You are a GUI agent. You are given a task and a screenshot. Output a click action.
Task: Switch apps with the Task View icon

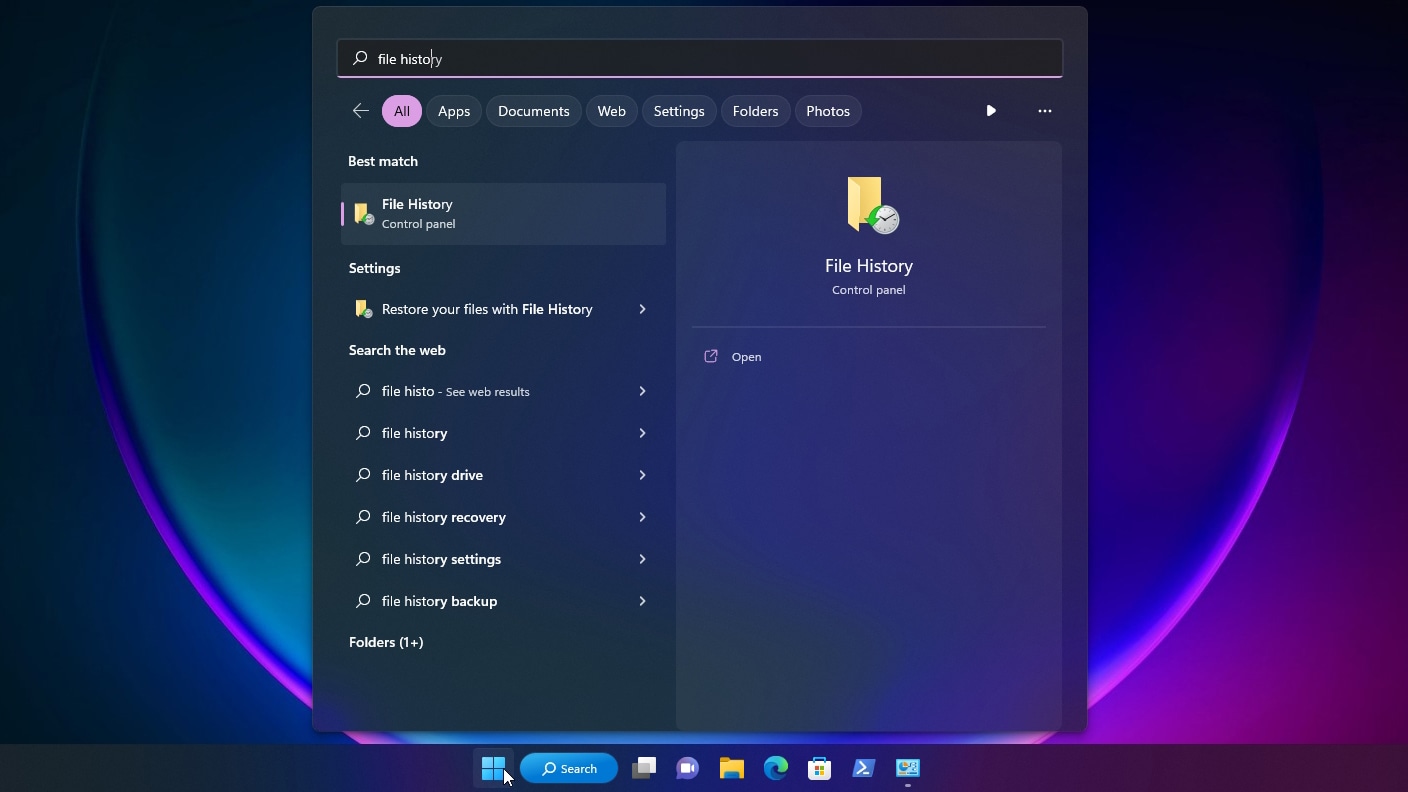click(x=643, y=768)
